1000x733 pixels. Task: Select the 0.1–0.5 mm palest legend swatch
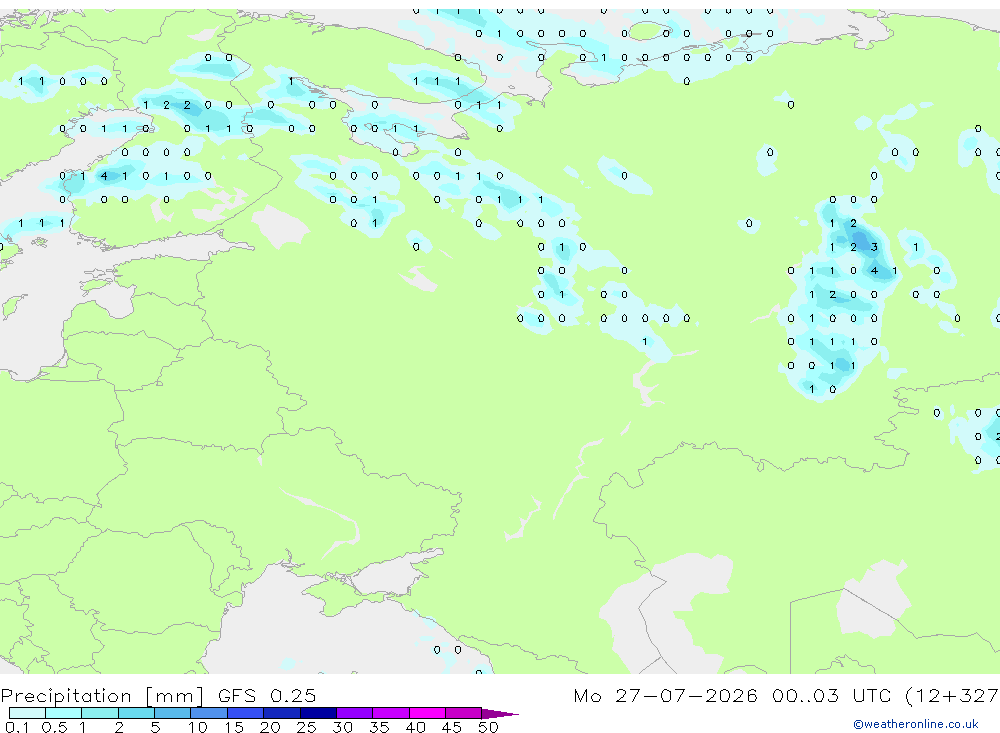27,713
